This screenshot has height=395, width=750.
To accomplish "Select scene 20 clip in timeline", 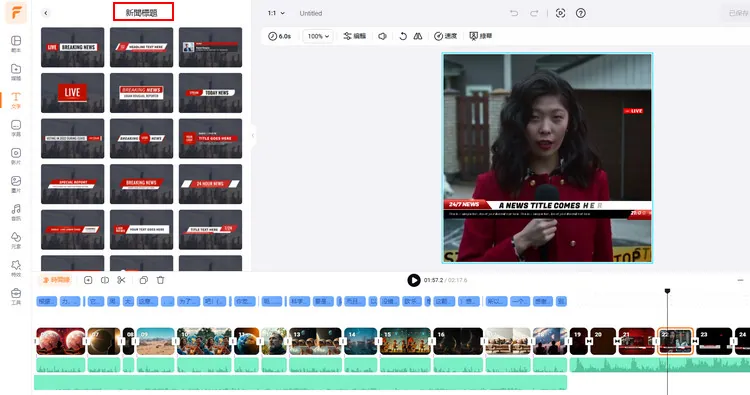I will pyautogui.click(x=603, y=341).
